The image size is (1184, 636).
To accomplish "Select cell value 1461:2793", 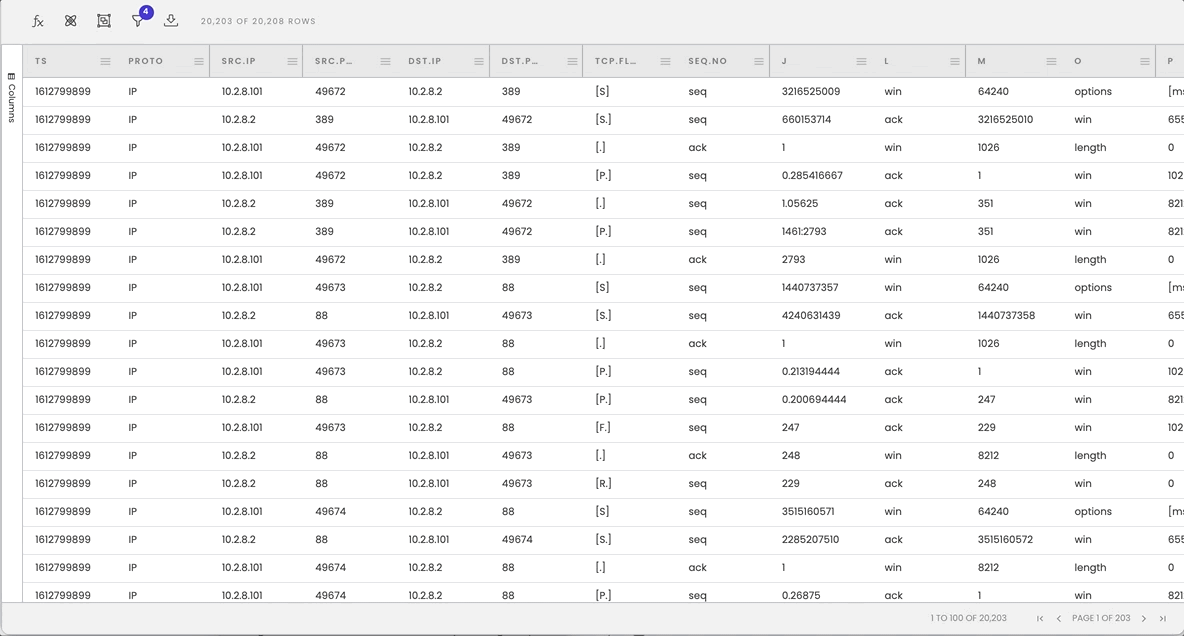I will click(x=804, y=231).
